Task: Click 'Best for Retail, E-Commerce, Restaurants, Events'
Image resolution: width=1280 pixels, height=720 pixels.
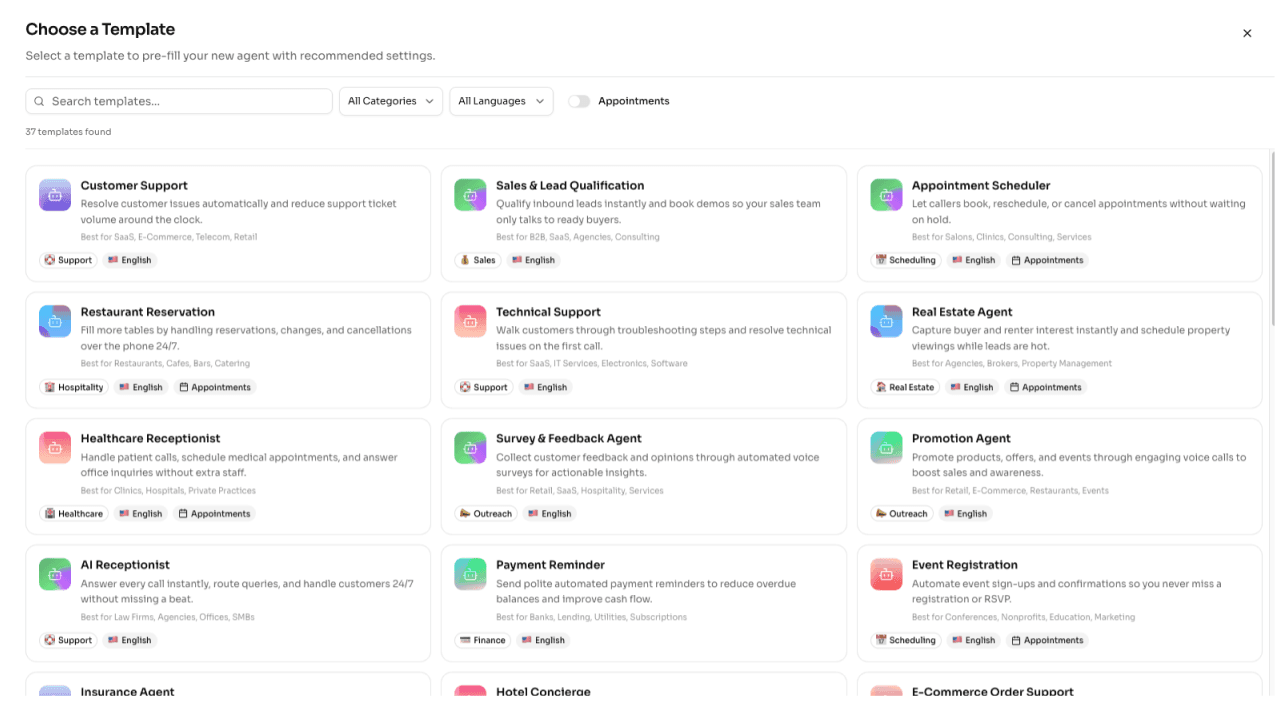Action: (1010, 491)
